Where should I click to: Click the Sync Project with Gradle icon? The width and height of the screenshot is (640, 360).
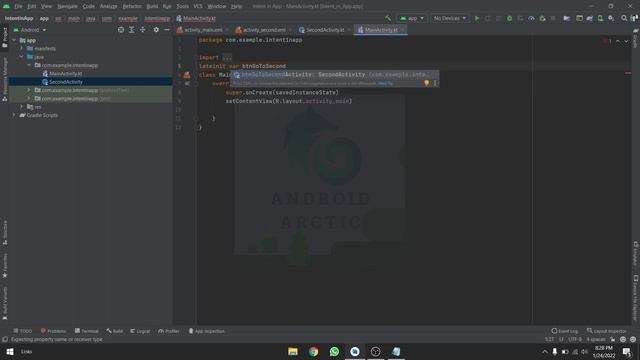point(589,18)
